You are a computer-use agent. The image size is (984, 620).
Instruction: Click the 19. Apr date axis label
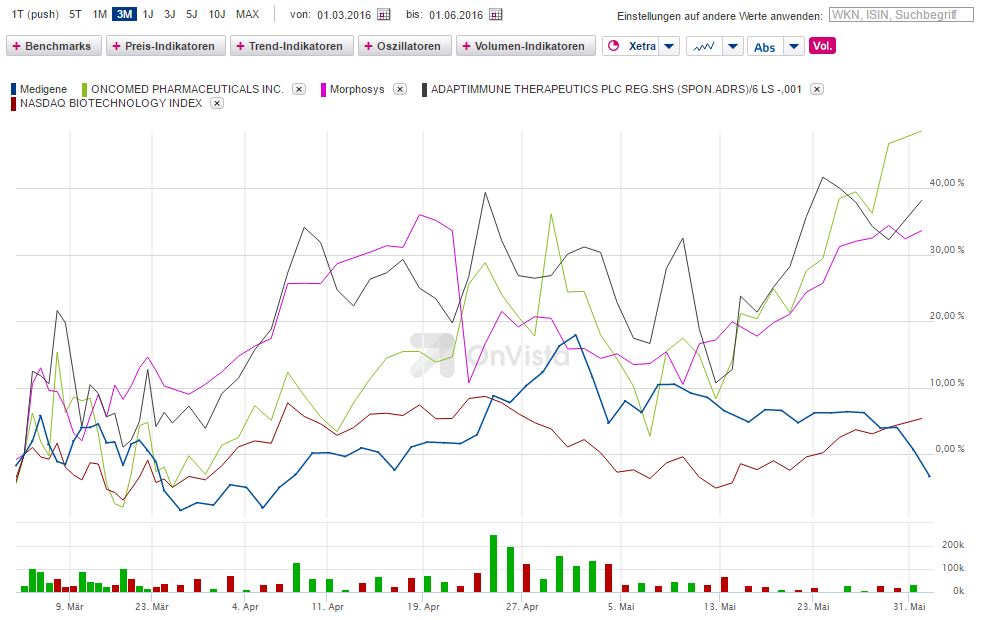point(423,607)
